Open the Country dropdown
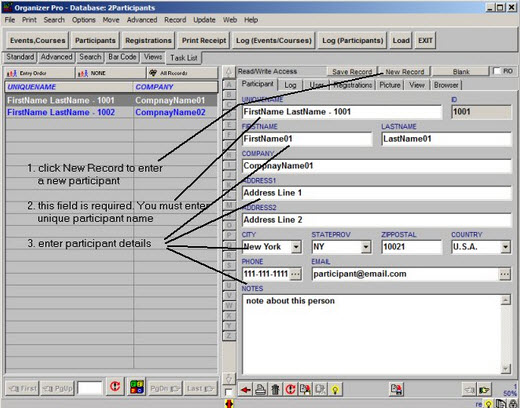520x408 pixels. (505, 247)
